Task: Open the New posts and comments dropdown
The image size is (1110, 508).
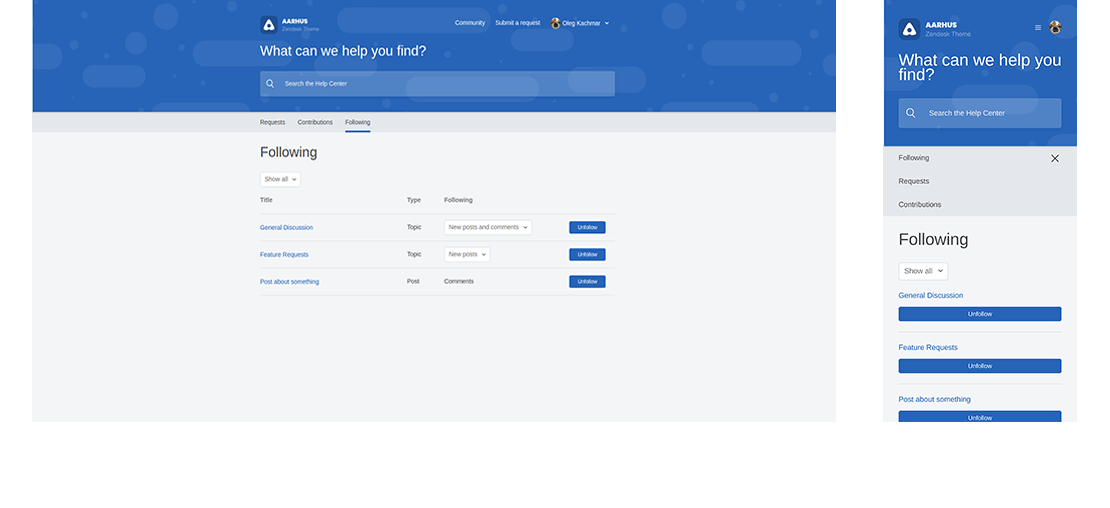Action: pos(488,227)
